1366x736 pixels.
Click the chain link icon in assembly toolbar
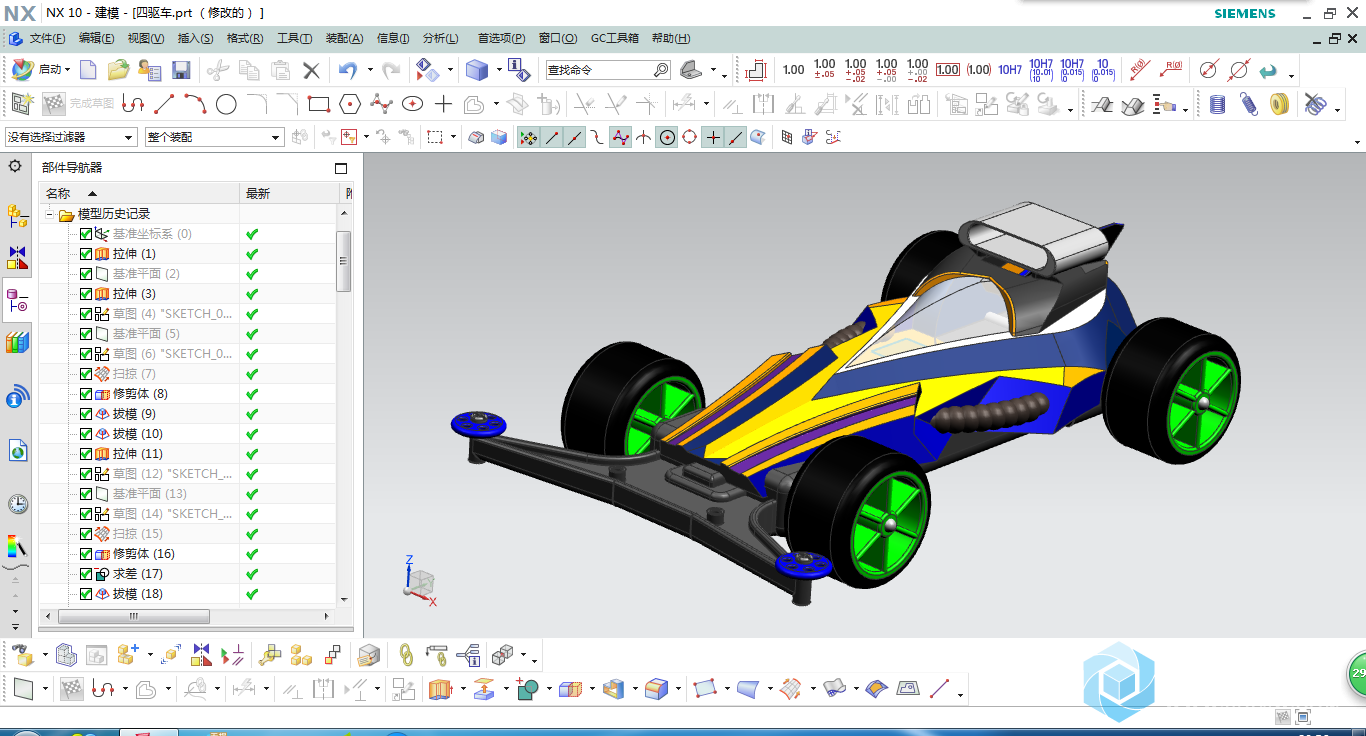[406, 655]
